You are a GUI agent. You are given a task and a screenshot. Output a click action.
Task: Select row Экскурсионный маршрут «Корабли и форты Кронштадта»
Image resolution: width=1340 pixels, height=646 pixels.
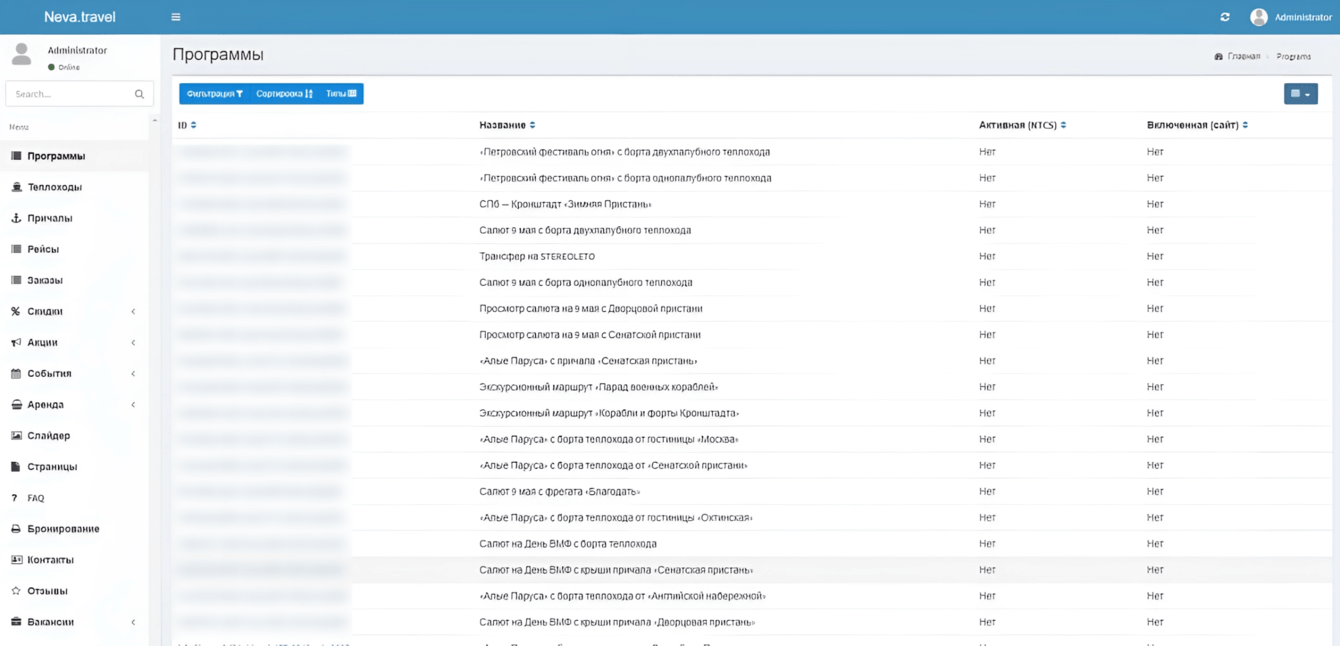(x=751, y=413)
